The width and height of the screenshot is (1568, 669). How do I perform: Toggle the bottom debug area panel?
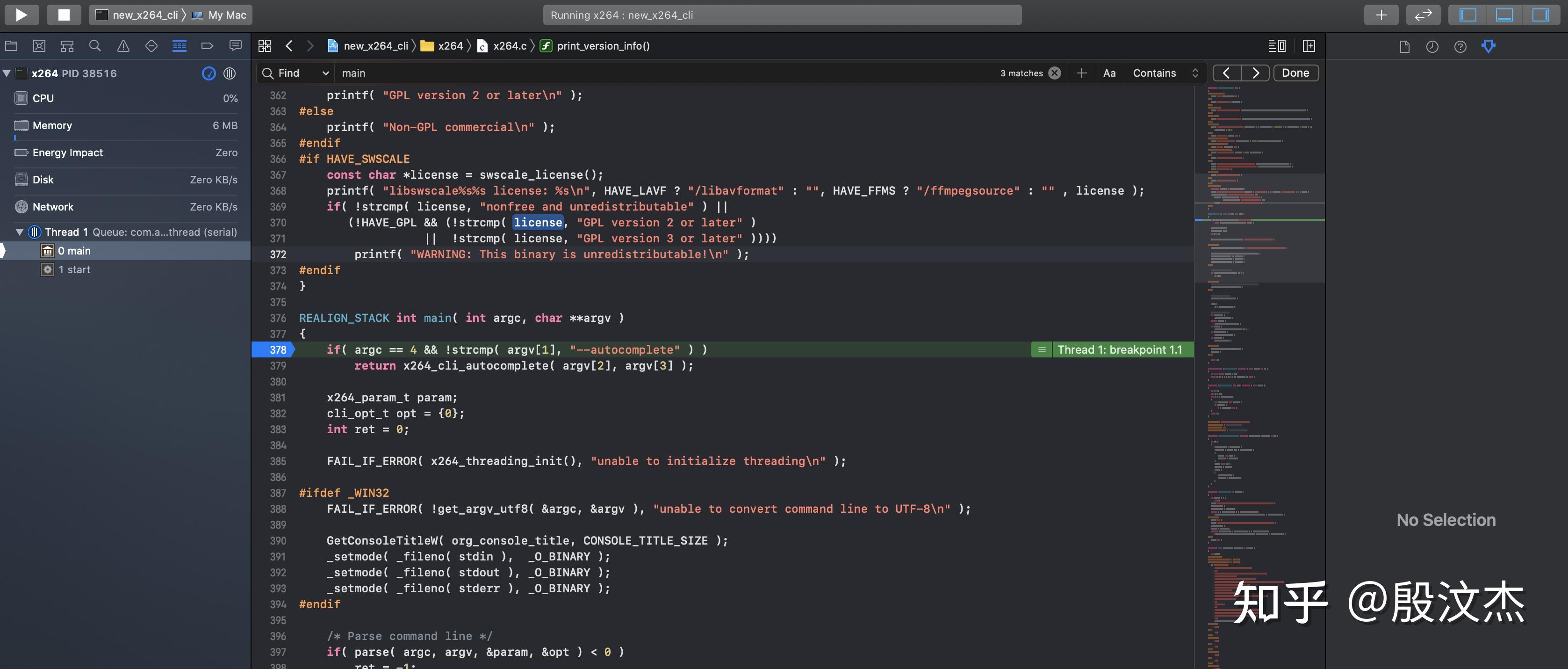click(x=1504, y=15)
